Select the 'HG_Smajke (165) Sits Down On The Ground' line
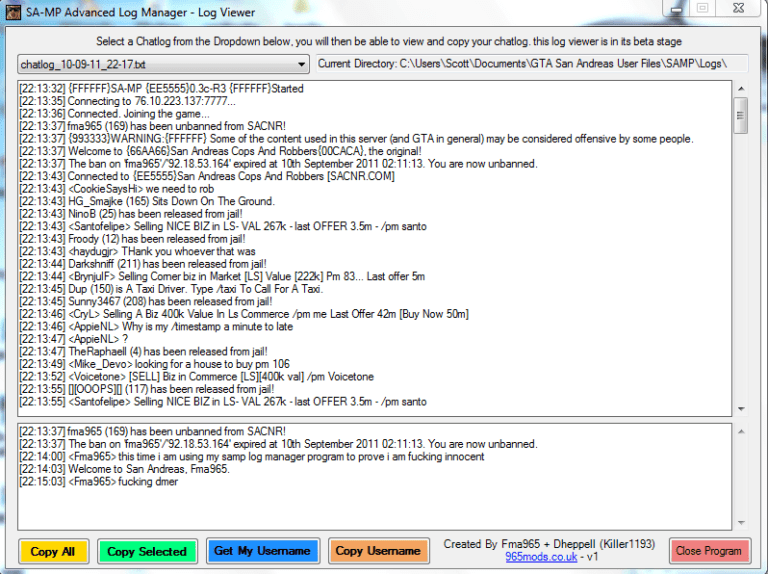The image size is (768, 574). tap(147, 201)
